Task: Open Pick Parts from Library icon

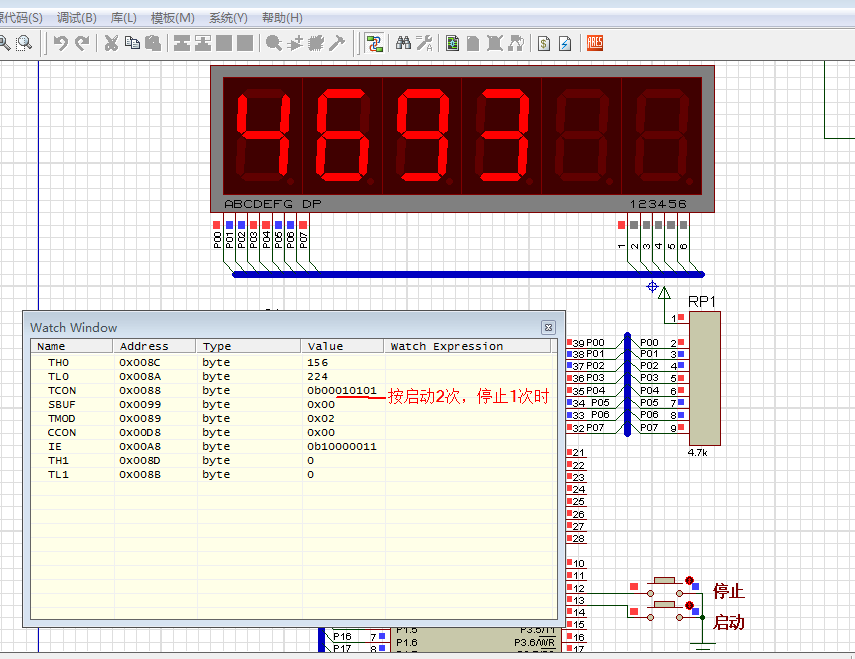Action: pos(274,43)
